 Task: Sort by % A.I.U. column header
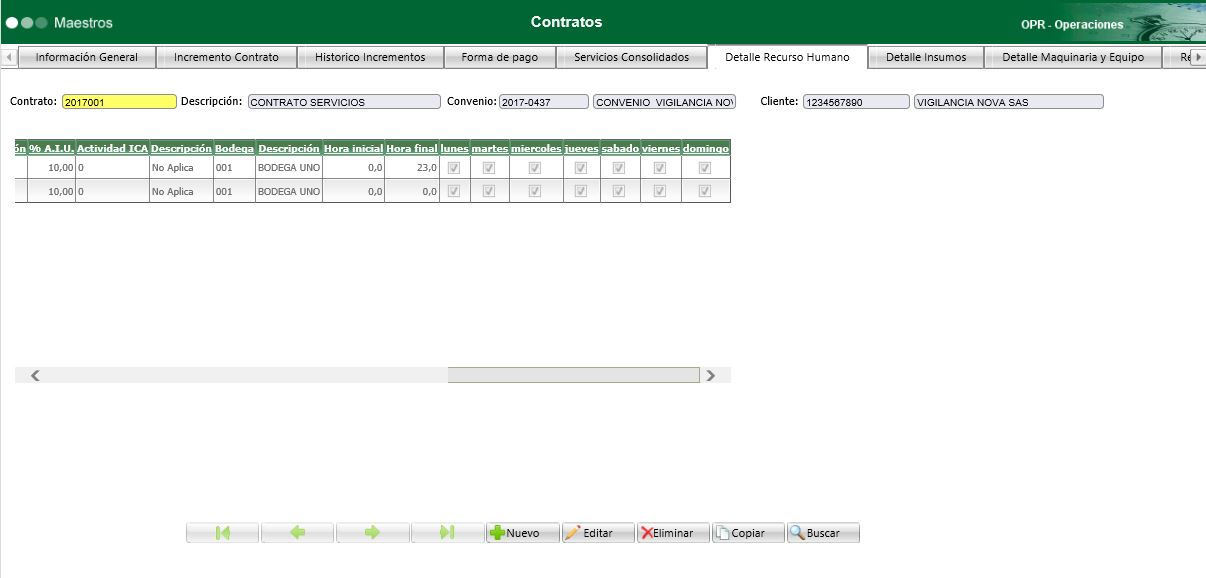[x=51, y=148]
